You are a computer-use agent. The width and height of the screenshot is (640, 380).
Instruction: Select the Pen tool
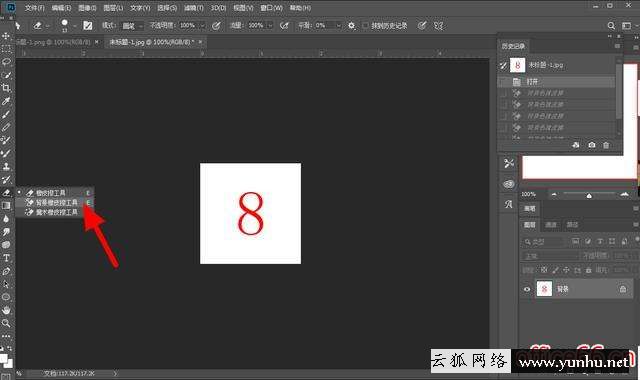tap(6, 271)
